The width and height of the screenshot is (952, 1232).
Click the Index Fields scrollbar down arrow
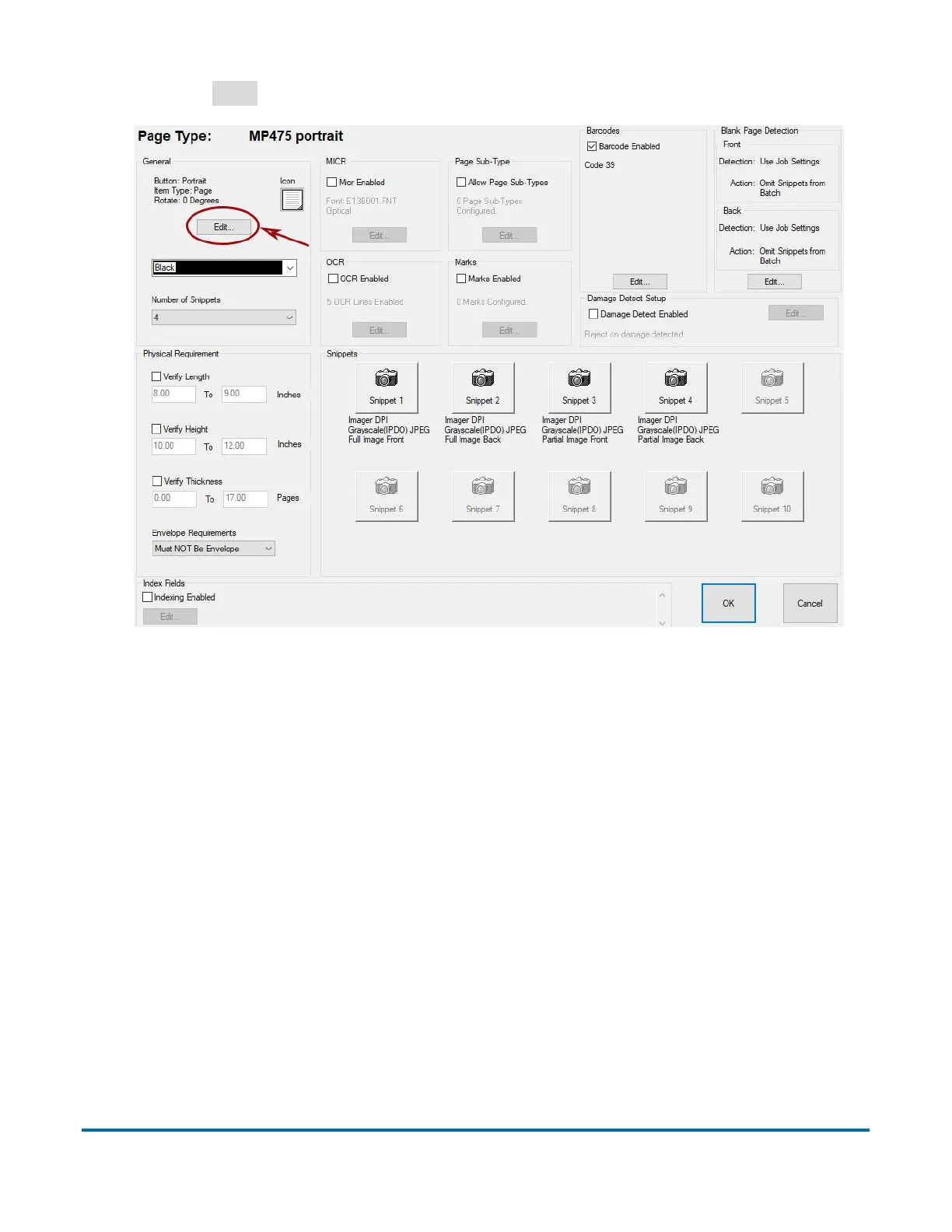[x=663, y=622]
